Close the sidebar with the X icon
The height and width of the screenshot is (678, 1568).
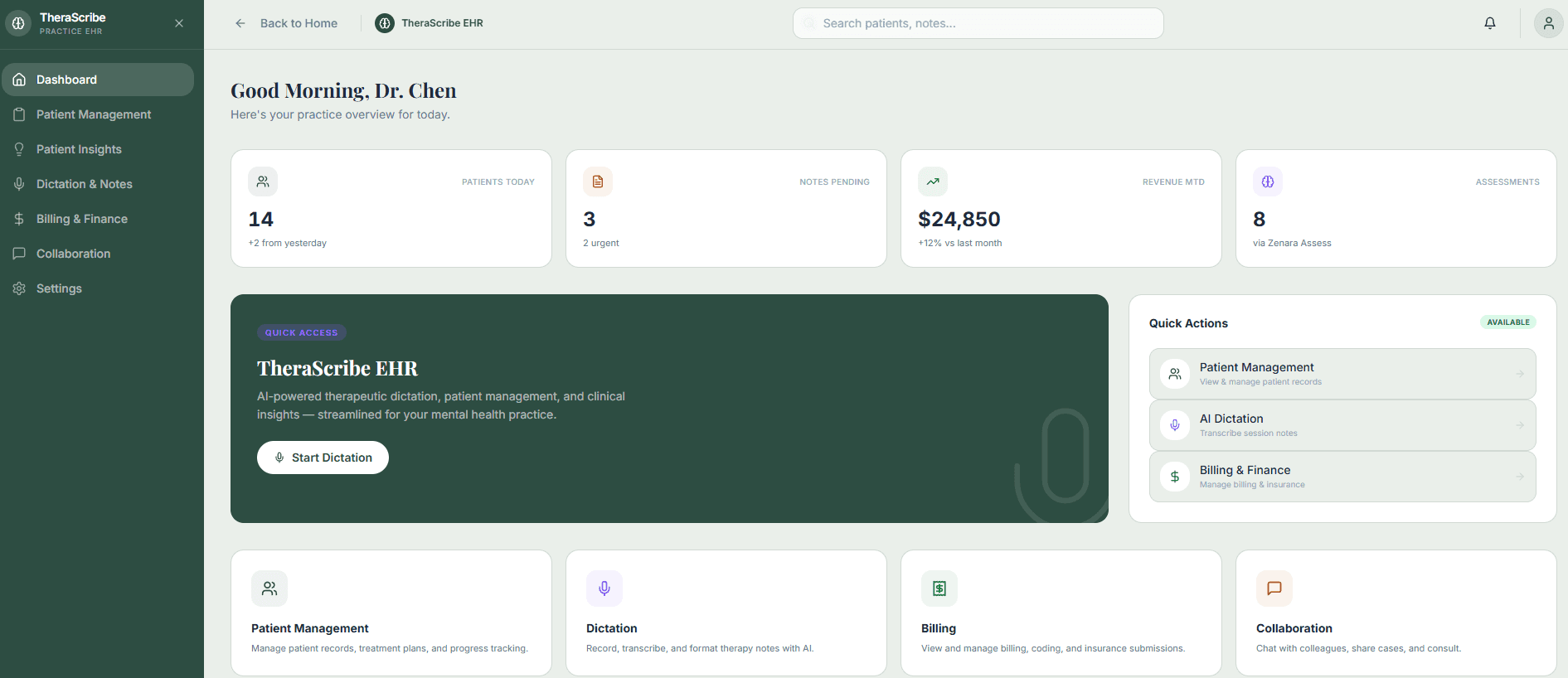(179, 23)
